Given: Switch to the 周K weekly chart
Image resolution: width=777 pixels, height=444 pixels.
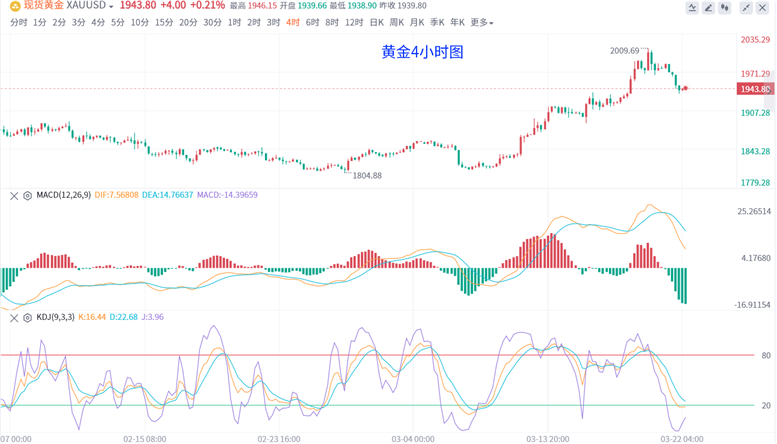Looking at the screenshot, I should click(x=397, y=22).
